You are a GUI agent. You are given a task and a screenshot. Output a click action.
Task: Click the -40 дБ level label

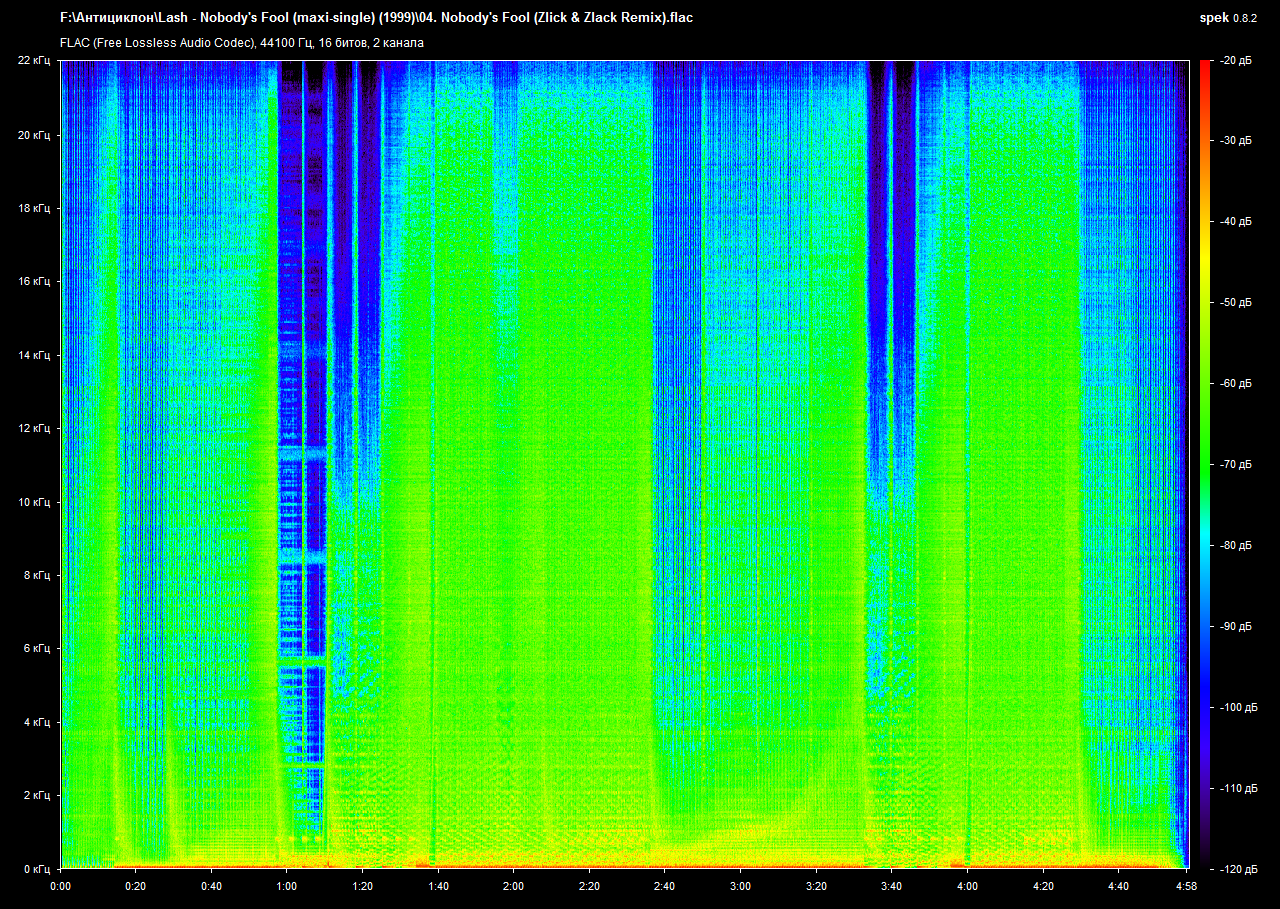pyautogui.click(x=1236, y=222)
